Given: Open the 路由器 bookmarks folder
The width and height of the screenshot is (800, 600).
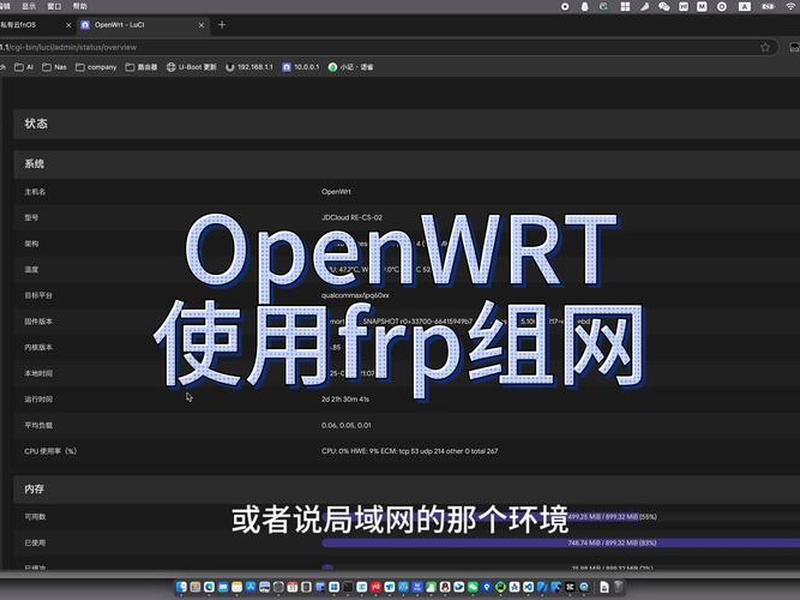Looking at the screenshot, I should [141, 67].
